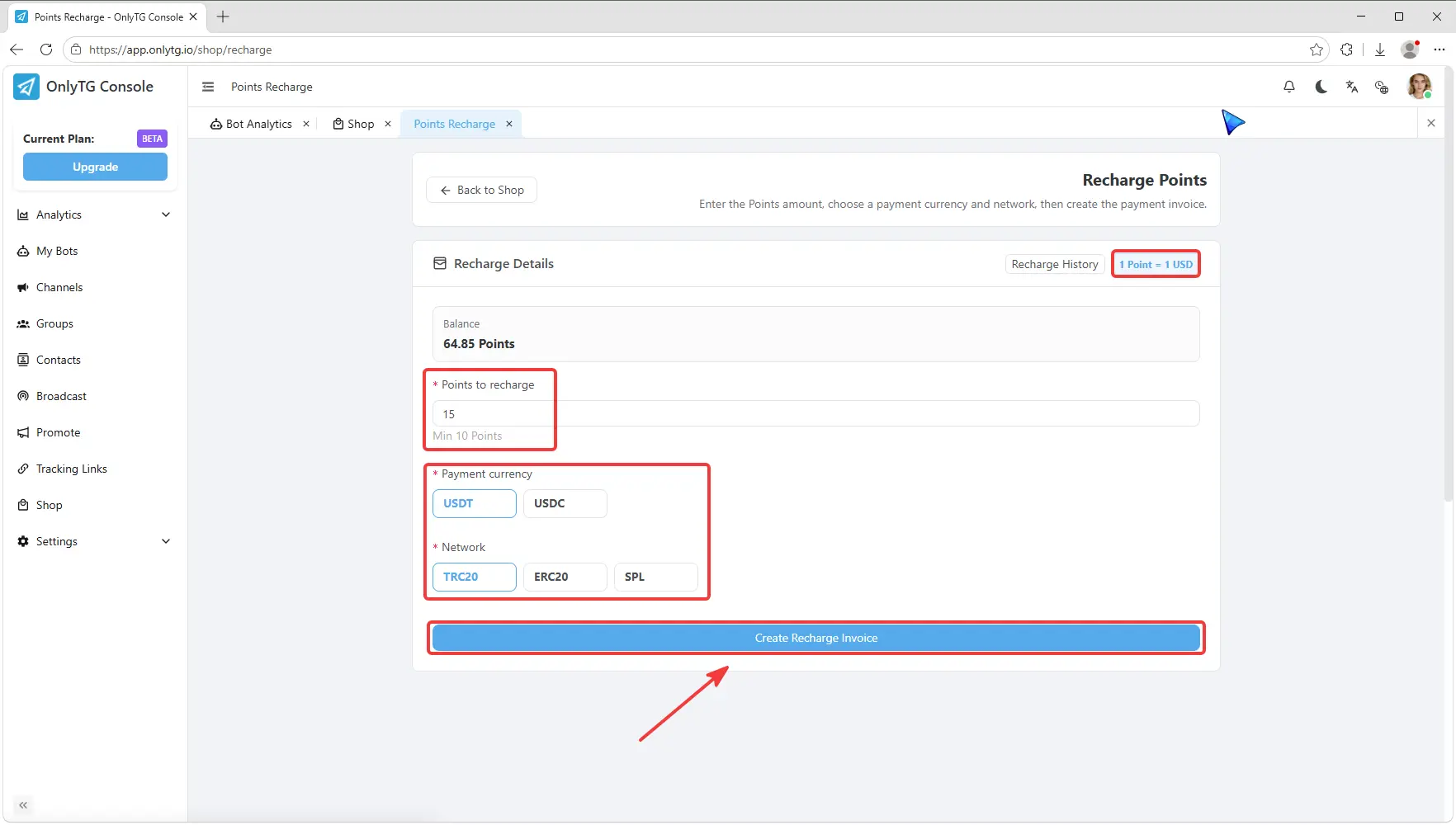
Task: Close the Points Recharge browser tab
Action: pyautogui.click(x=193, y=16)
